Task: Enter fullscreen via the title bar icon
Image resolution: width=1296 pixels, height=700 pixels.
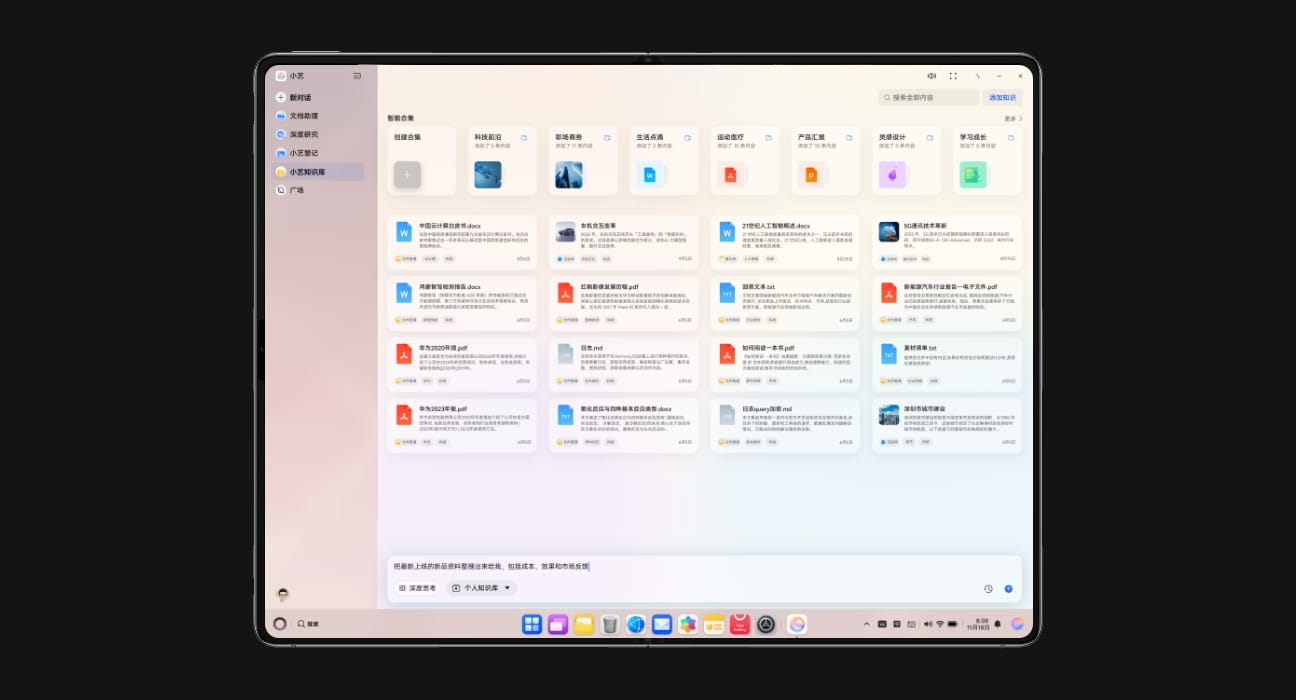Action: tap(953, 76)
